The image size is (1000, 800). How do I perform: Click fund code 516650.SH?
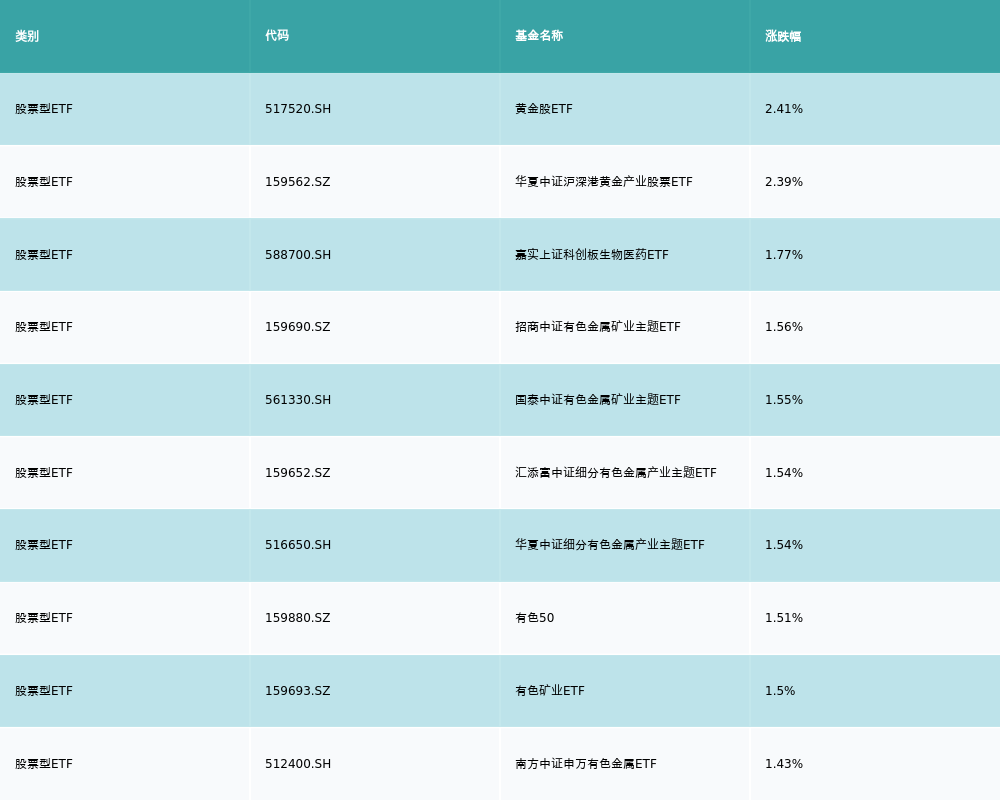pos(298,545)
